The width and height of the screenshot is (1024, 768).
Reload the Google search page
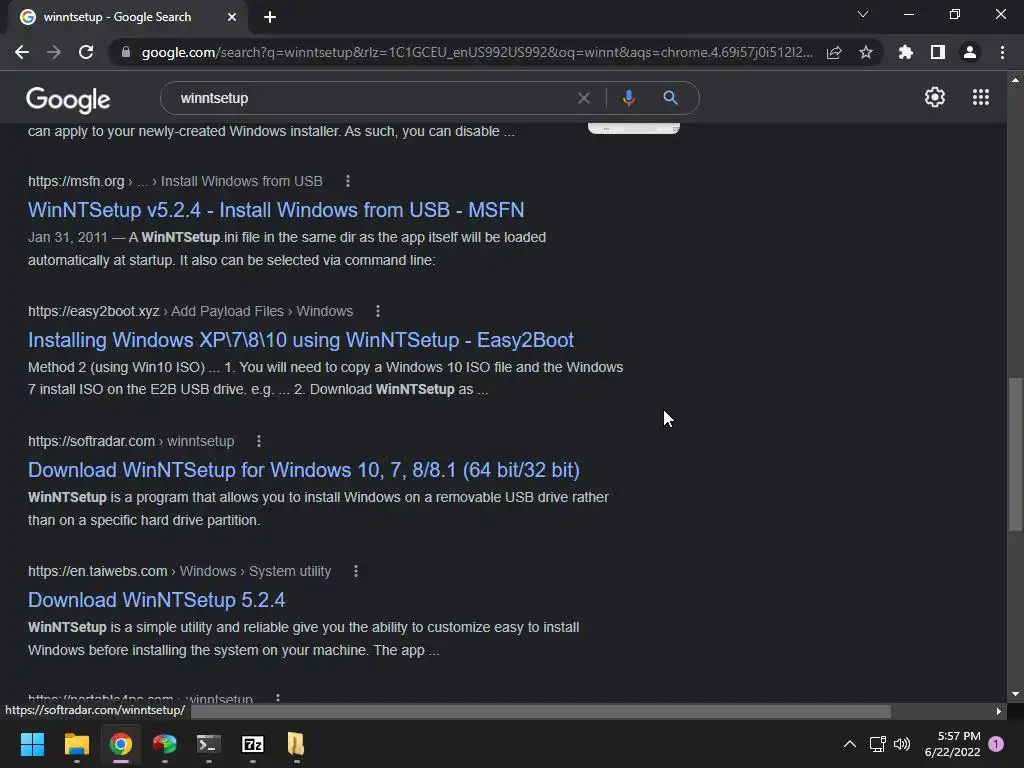(86, 52)
